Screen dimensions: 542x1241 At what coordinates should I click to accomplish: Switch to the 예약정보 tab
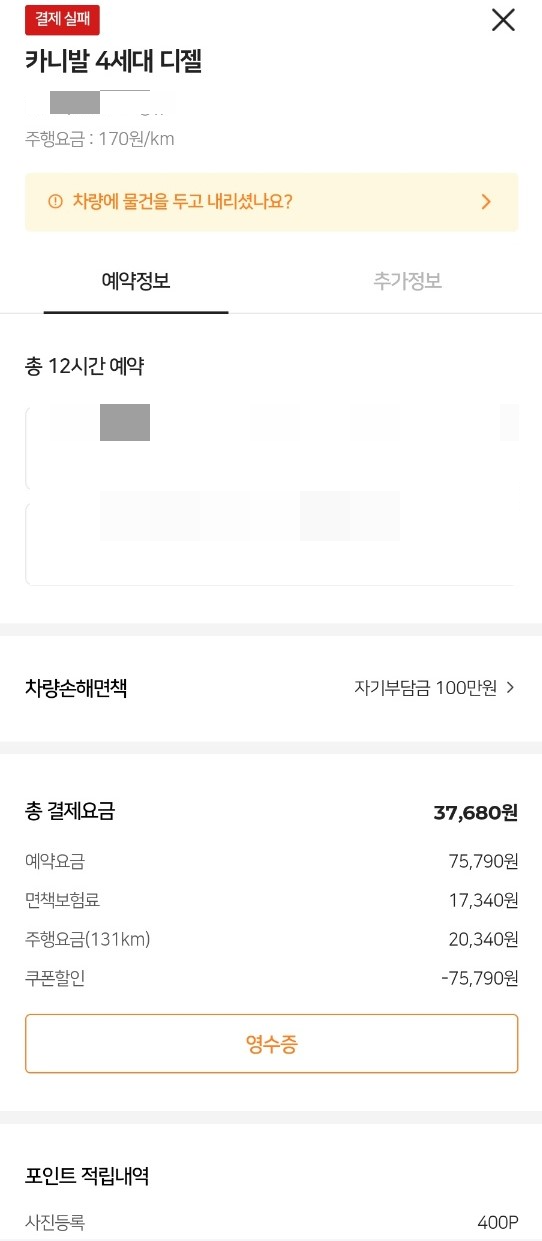[136, 281]
